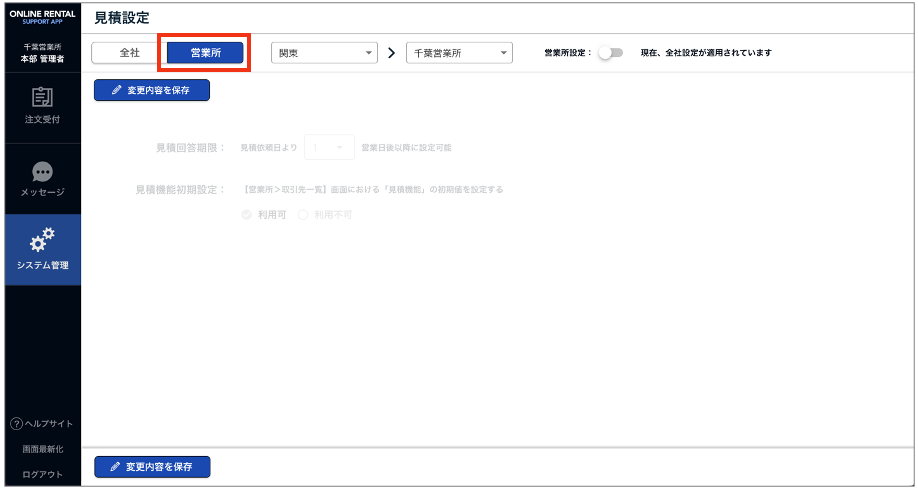
Task: Toggle the 営業所設定 switch
Action: [x=610, y=53]
